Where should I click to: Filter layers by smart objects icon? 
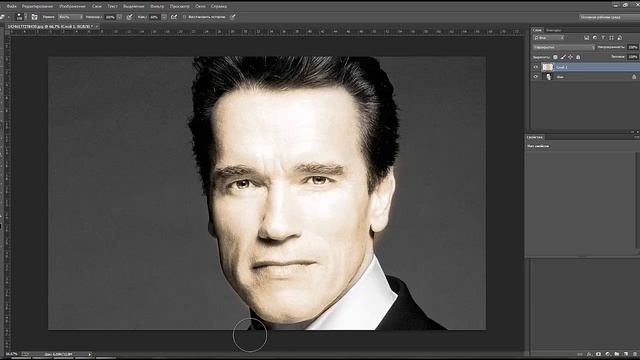(620, 38)
